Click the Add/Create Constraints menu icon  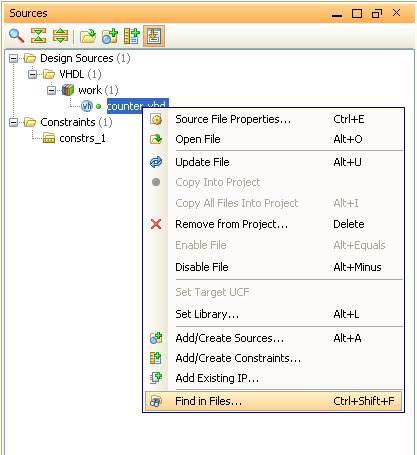[156, 358]
